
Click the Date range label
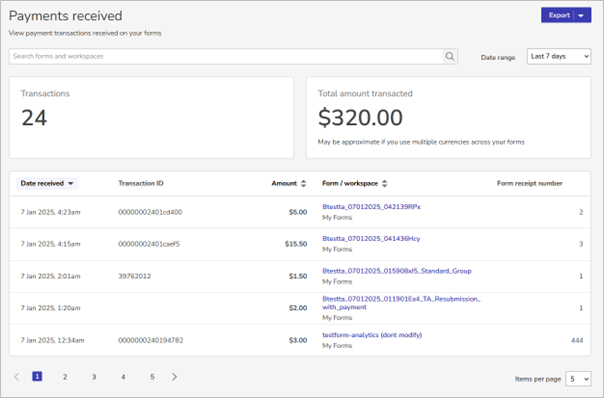click(x=498, y=57)
